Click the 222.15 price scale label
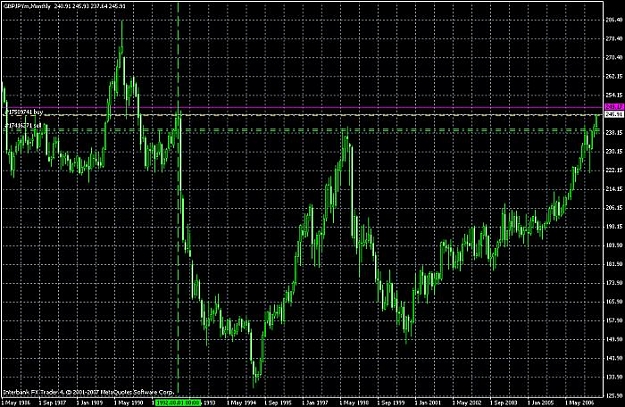Image resolution: width=625 pixels, height=407 pixels. tap(614, 170)
